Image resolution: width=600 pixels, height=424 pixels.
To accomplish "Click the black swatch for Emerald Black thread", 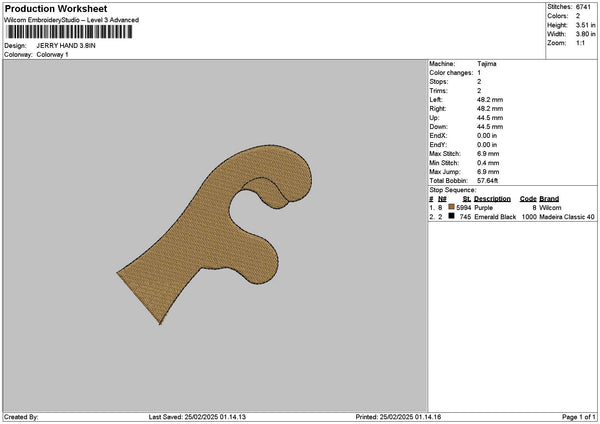I will click(x=453, y=216).
